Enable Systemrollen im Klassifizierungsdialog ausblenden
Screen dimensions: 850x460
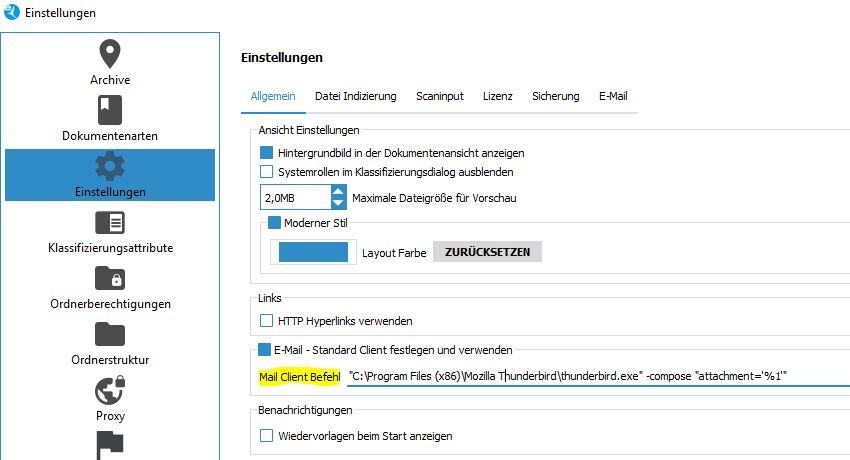click(x=267, y=172)
